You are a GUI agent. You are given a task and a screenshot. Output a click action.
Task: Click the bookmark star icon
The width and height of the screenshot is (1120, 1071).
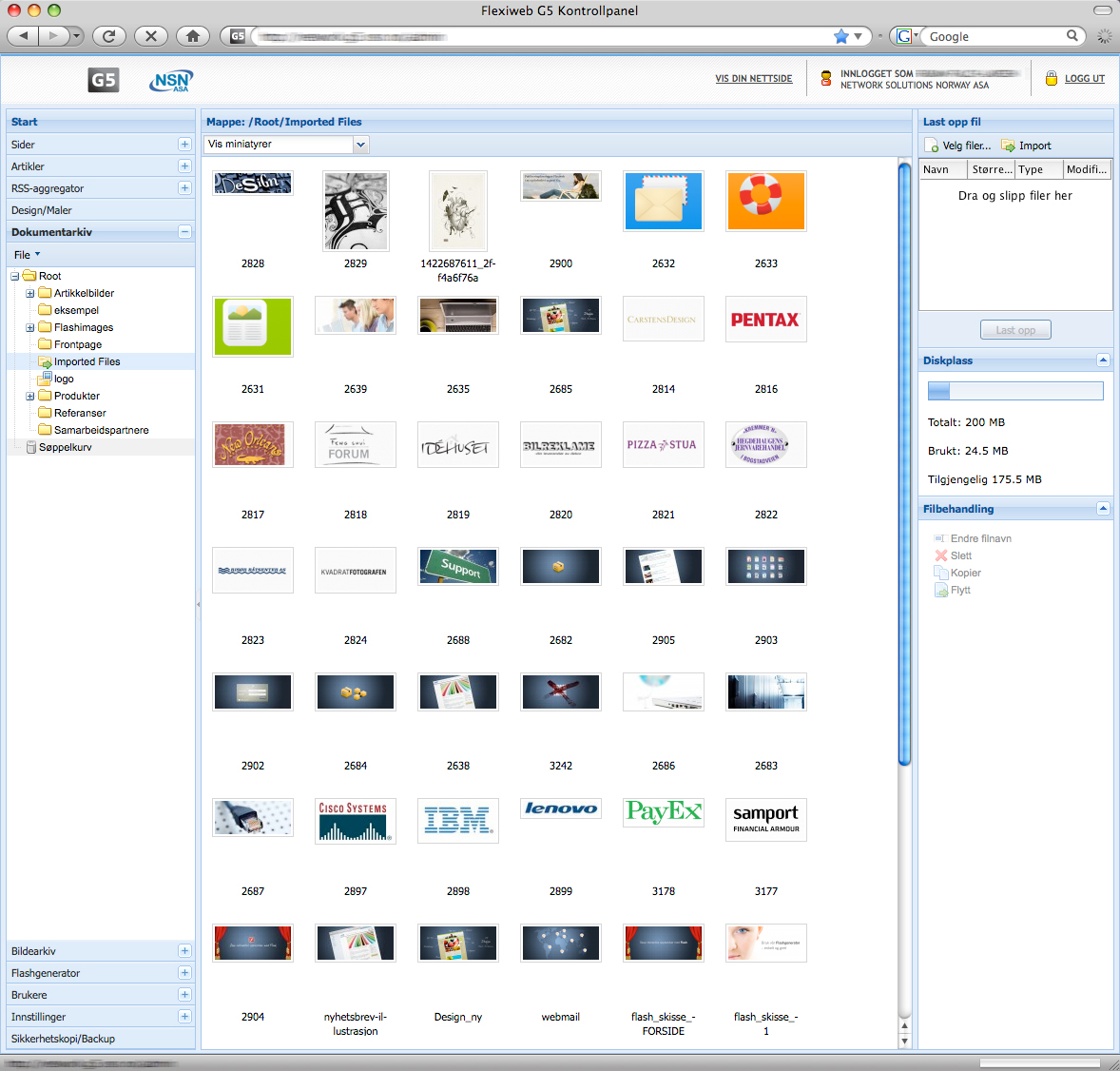pos(840,36)
